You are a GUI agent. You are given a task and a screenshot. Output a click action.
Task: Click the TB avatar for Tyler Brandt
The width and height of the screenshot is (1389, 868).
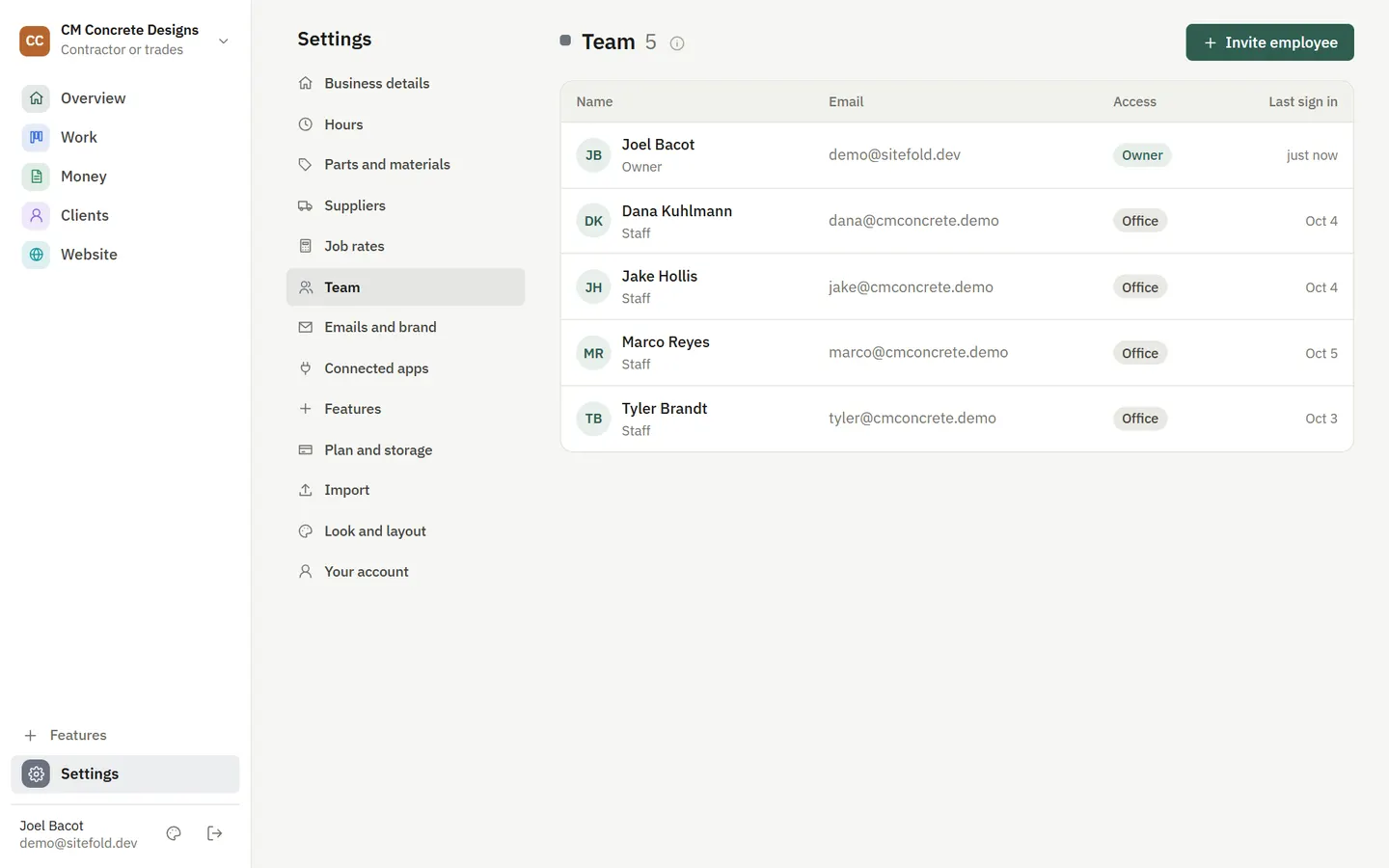pos(593,419)
